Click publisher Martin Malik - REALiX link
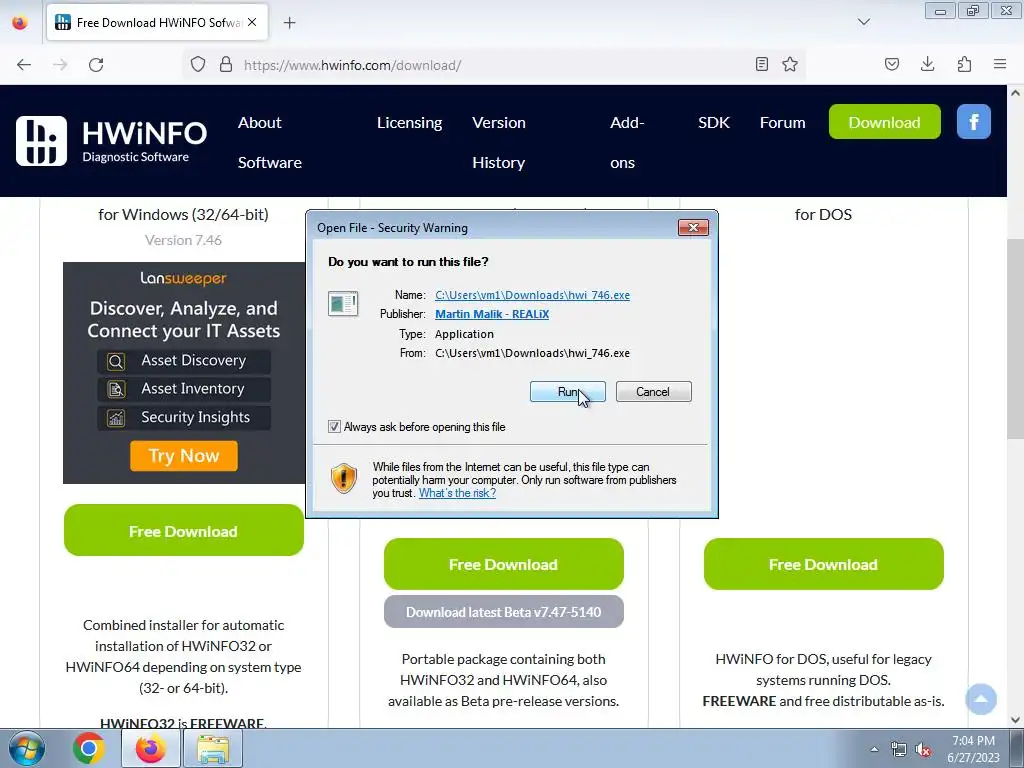The image size is (1024, 768). coord(492,314)
